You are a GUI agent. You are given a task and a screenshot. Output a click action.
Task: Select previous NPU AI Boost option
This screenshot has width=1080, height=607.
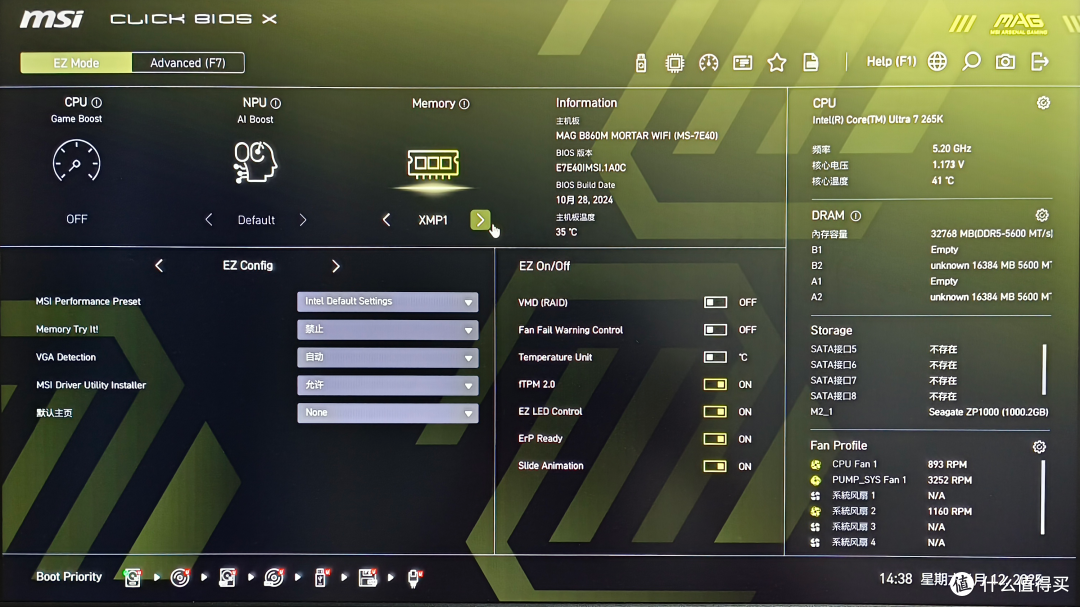pos(209,220)
